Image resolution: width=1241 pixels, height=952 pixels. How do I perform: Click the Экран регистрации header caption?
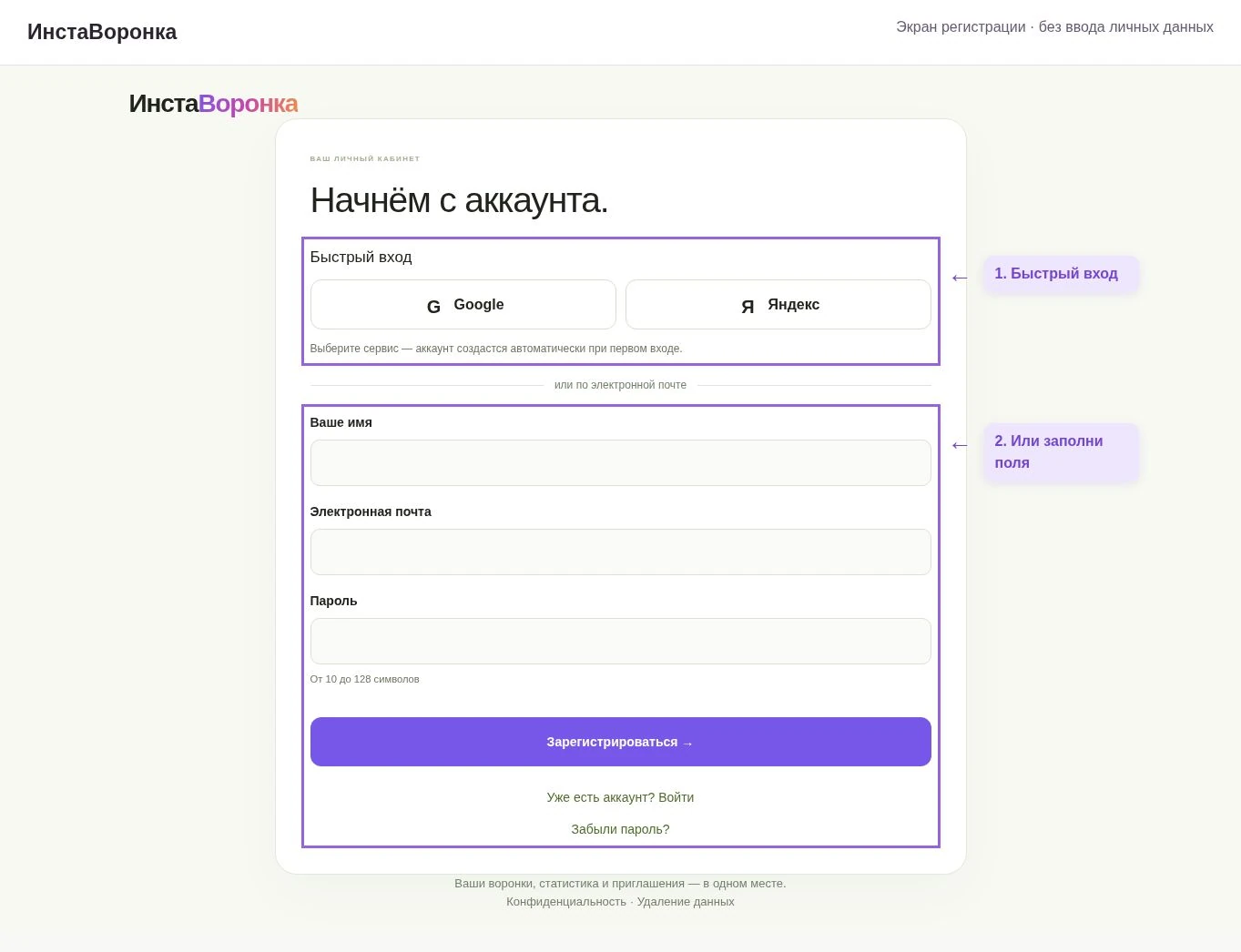click(1054, 27)
